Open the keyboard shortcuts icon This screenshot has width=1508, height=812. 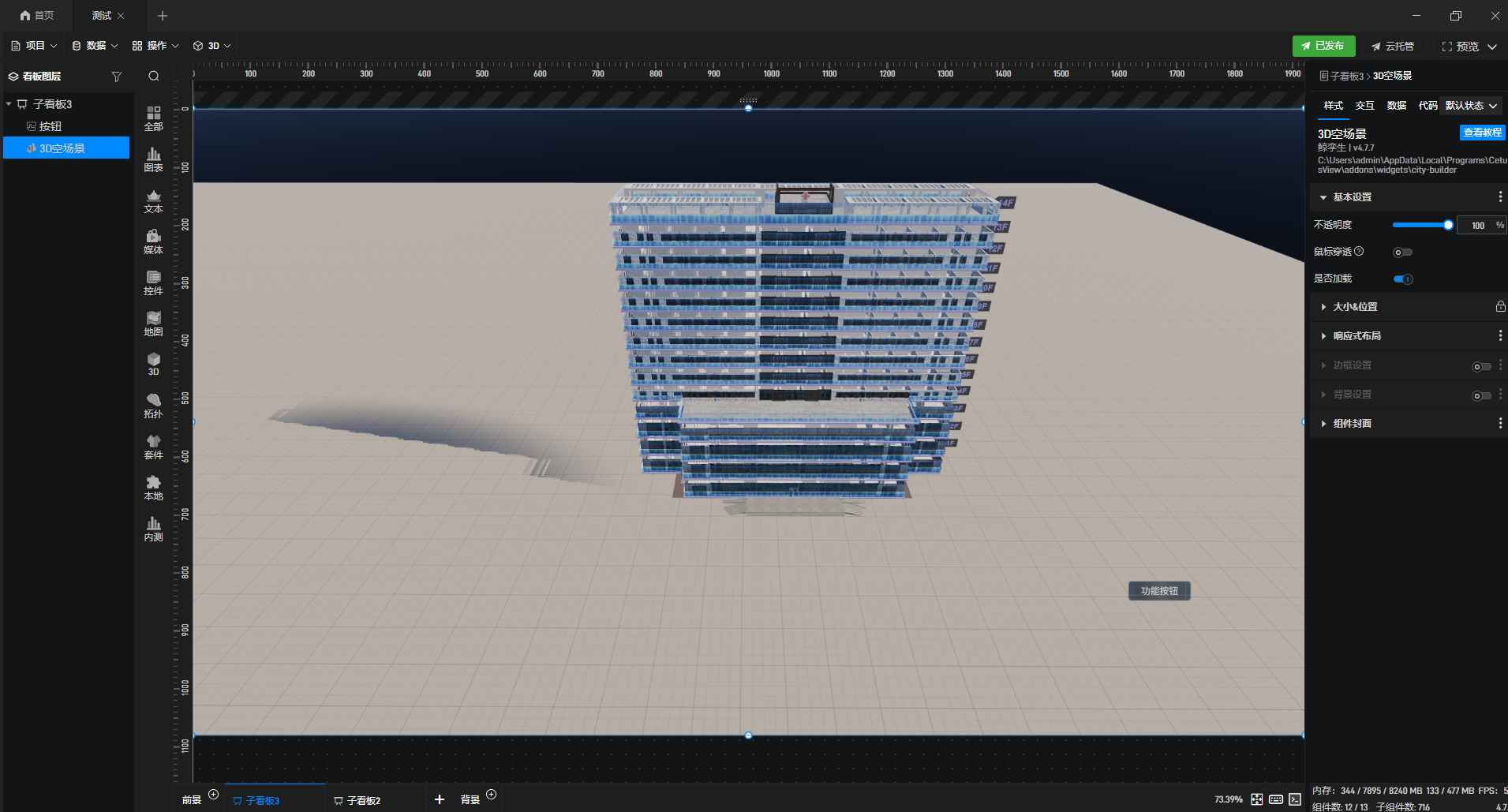[1276, 799]
